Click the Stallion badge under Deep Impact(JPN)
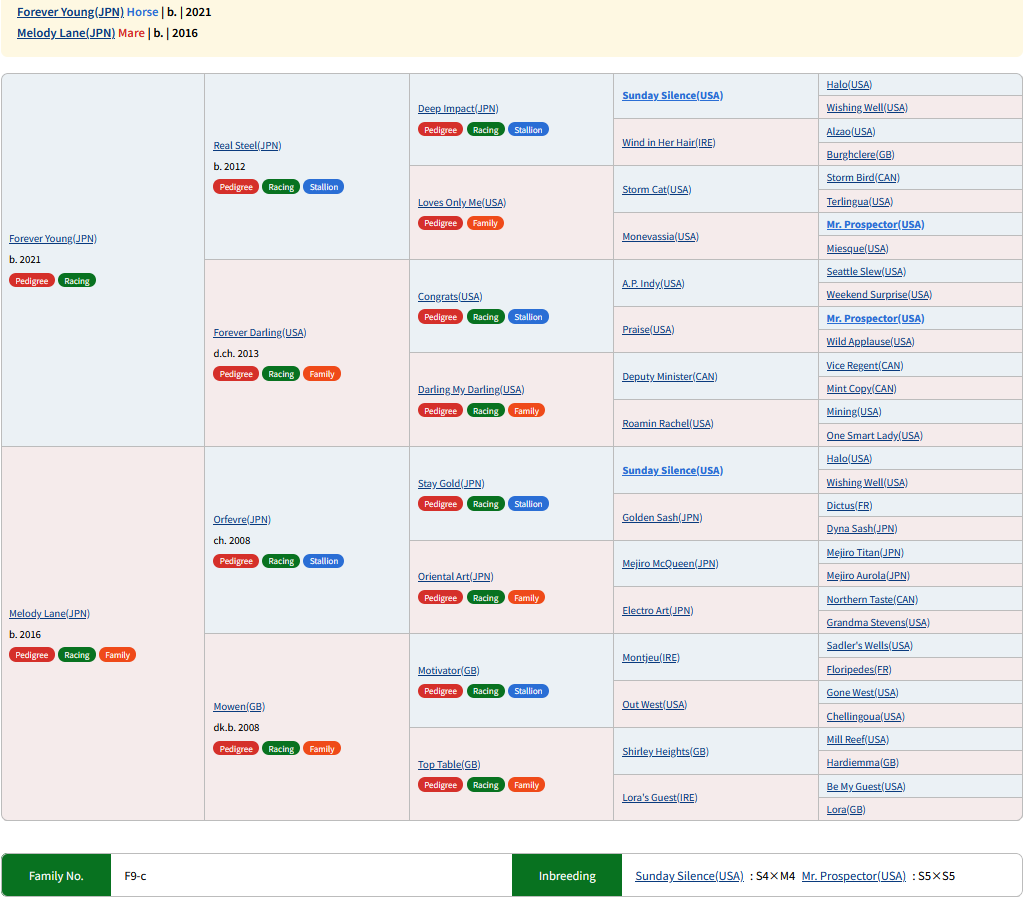1026x902 pixels. coord(527,130)
